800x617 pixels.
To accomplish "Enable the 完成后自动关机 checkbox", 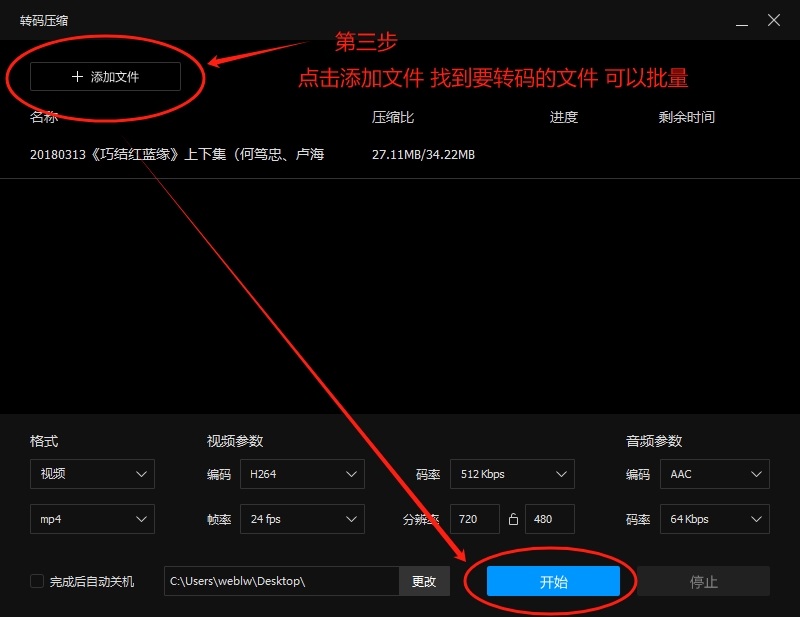I will 37,581.
